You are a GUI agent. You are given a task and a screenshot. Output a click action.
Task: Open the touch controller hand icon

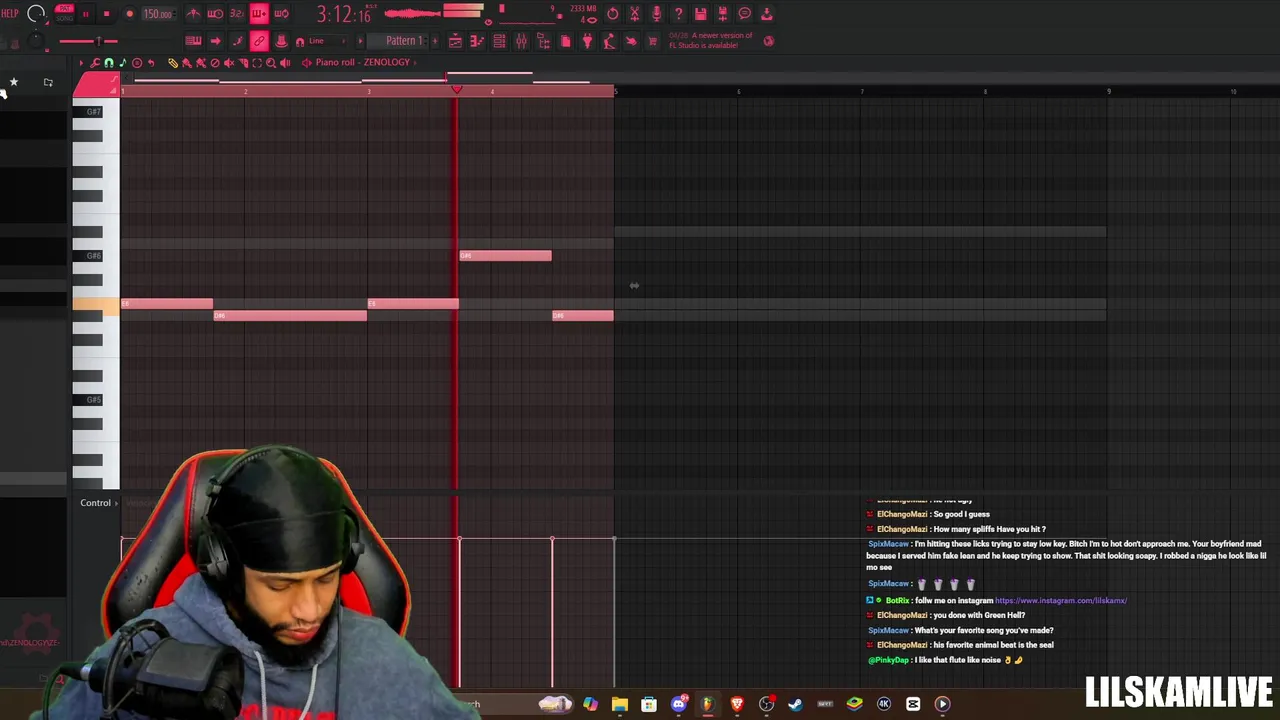coord(631,41)
